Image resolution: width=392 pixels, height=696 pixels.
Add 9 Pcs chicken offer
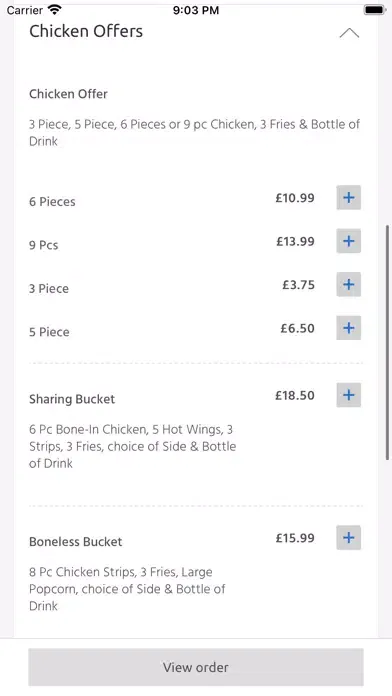click(x=348, y=241)
